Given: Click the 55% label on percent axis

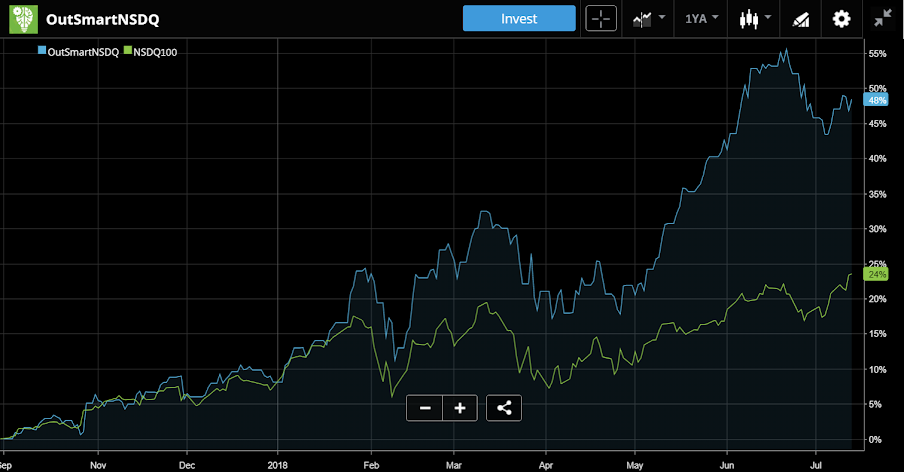Looking at the screenshot, I should point(877,54).
